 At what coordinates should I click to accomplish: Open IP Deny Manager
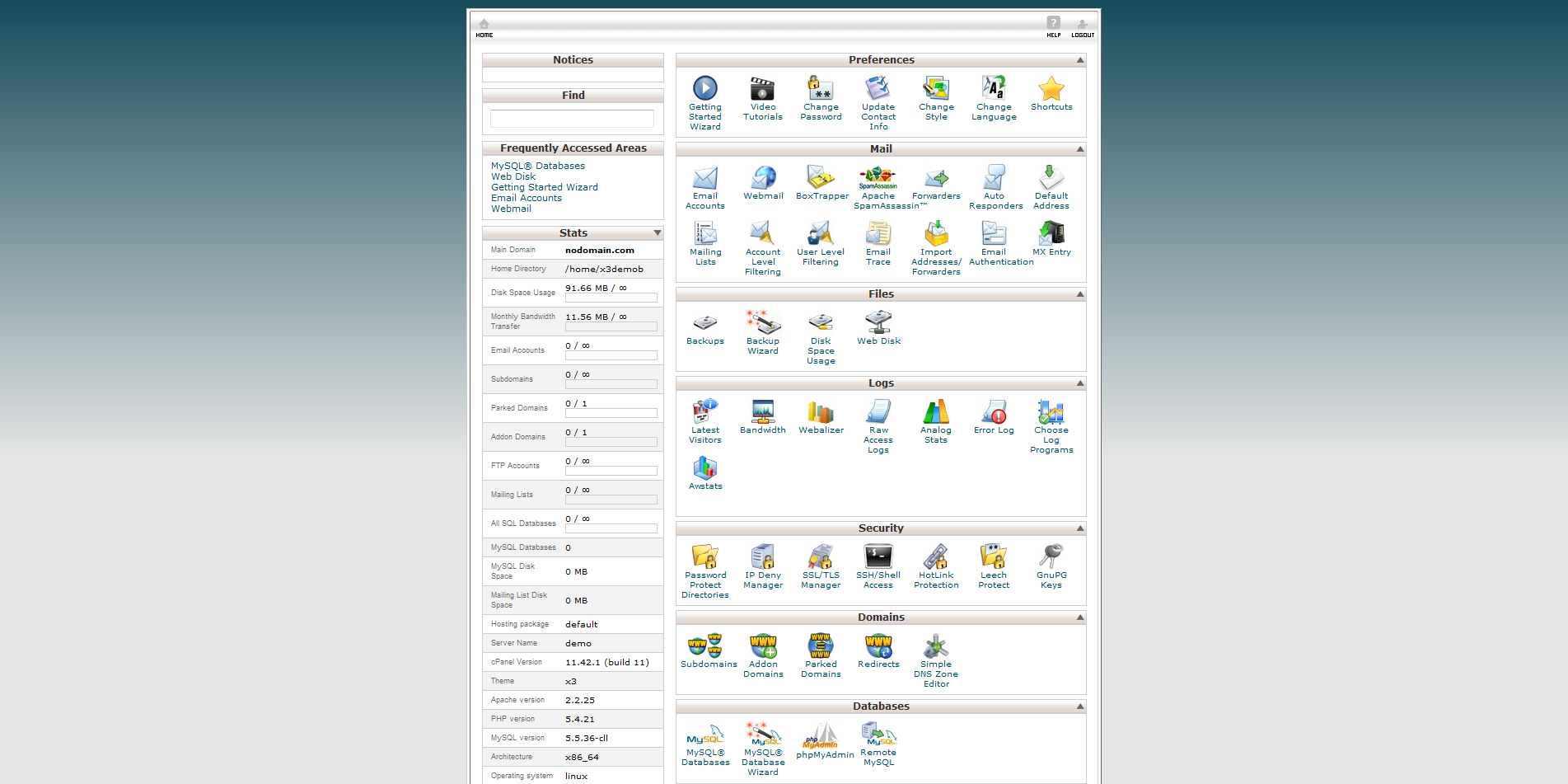click(x=763, y=556)
